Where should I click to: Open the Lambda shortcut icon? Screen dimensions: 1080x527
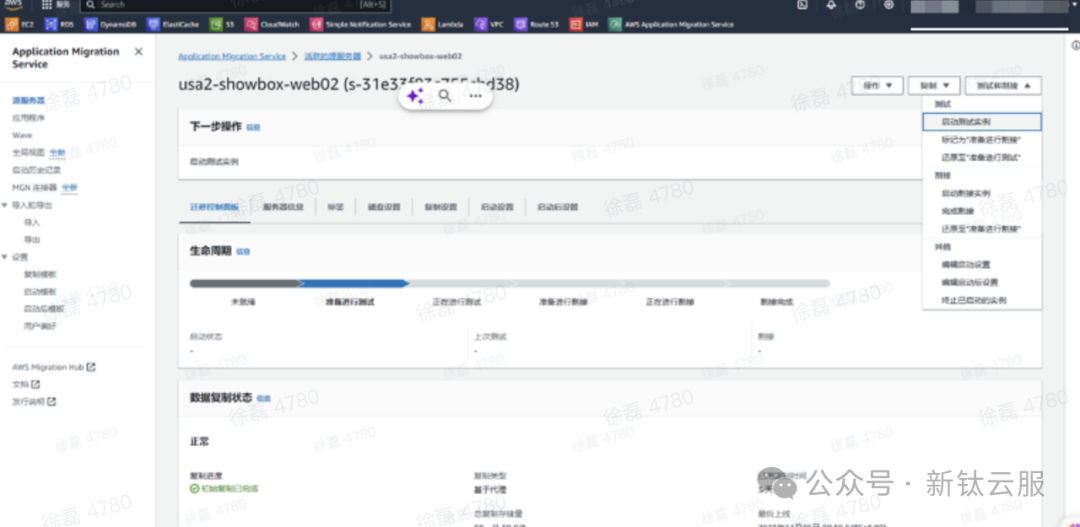(428, 24)
